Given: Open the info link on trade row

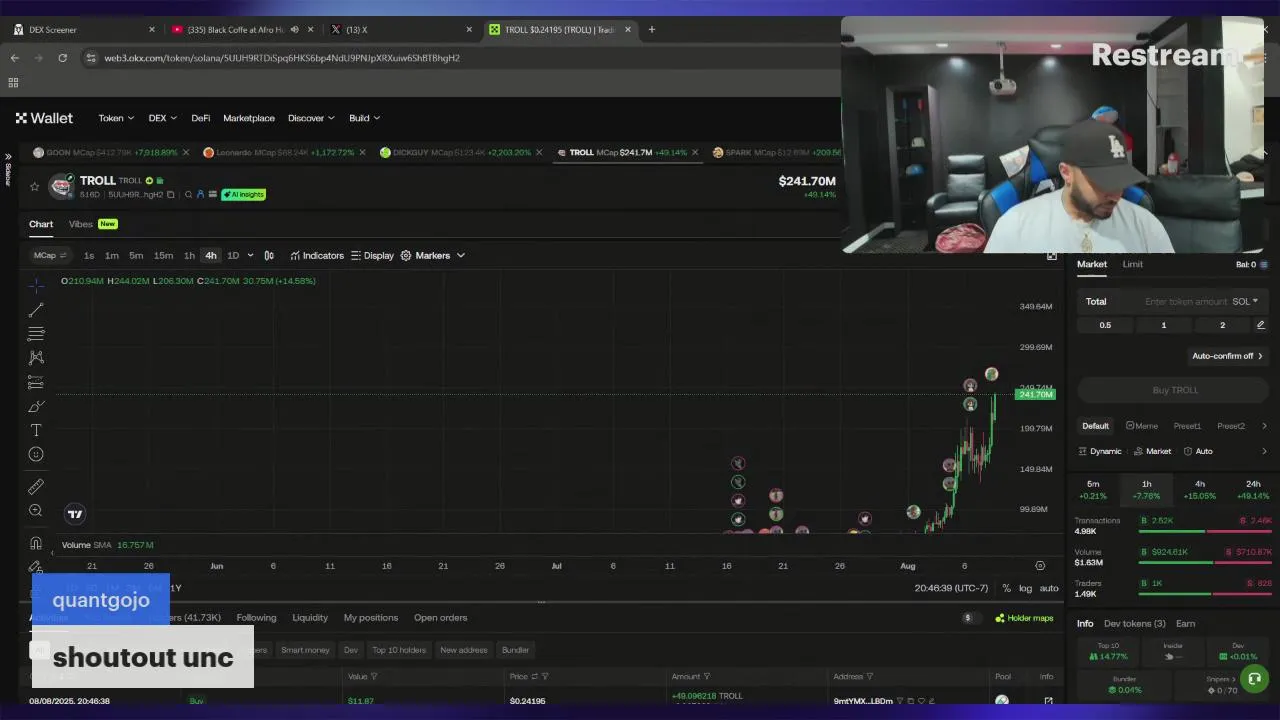Looking at the screenshot, I should coord(1048,701).
